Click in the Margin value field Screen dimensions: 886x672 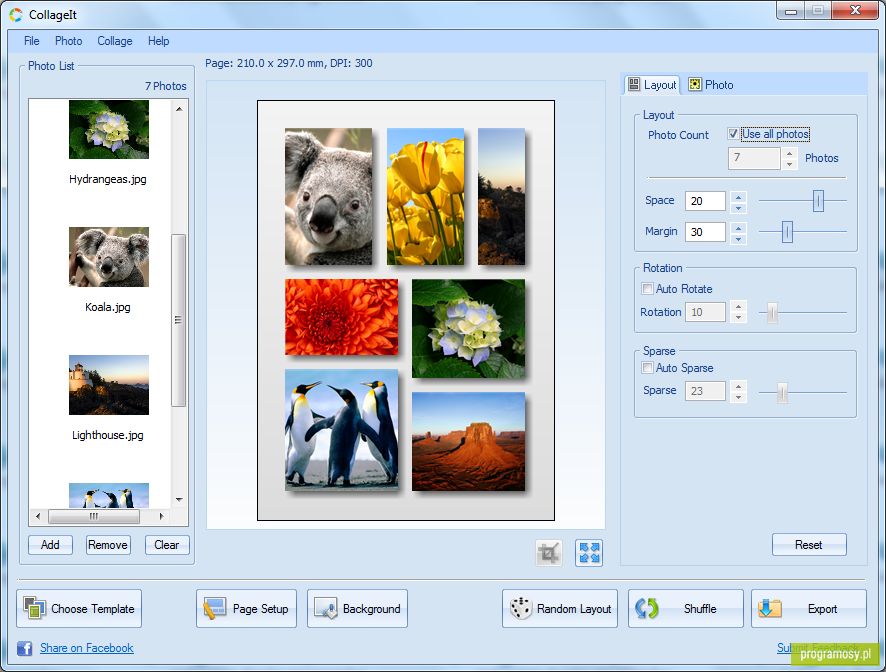pos(705,232)
